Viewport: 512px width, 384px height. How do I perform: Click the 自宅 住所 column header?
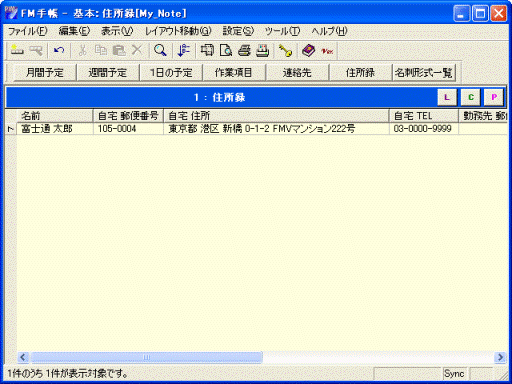click(x=276, y=116)
